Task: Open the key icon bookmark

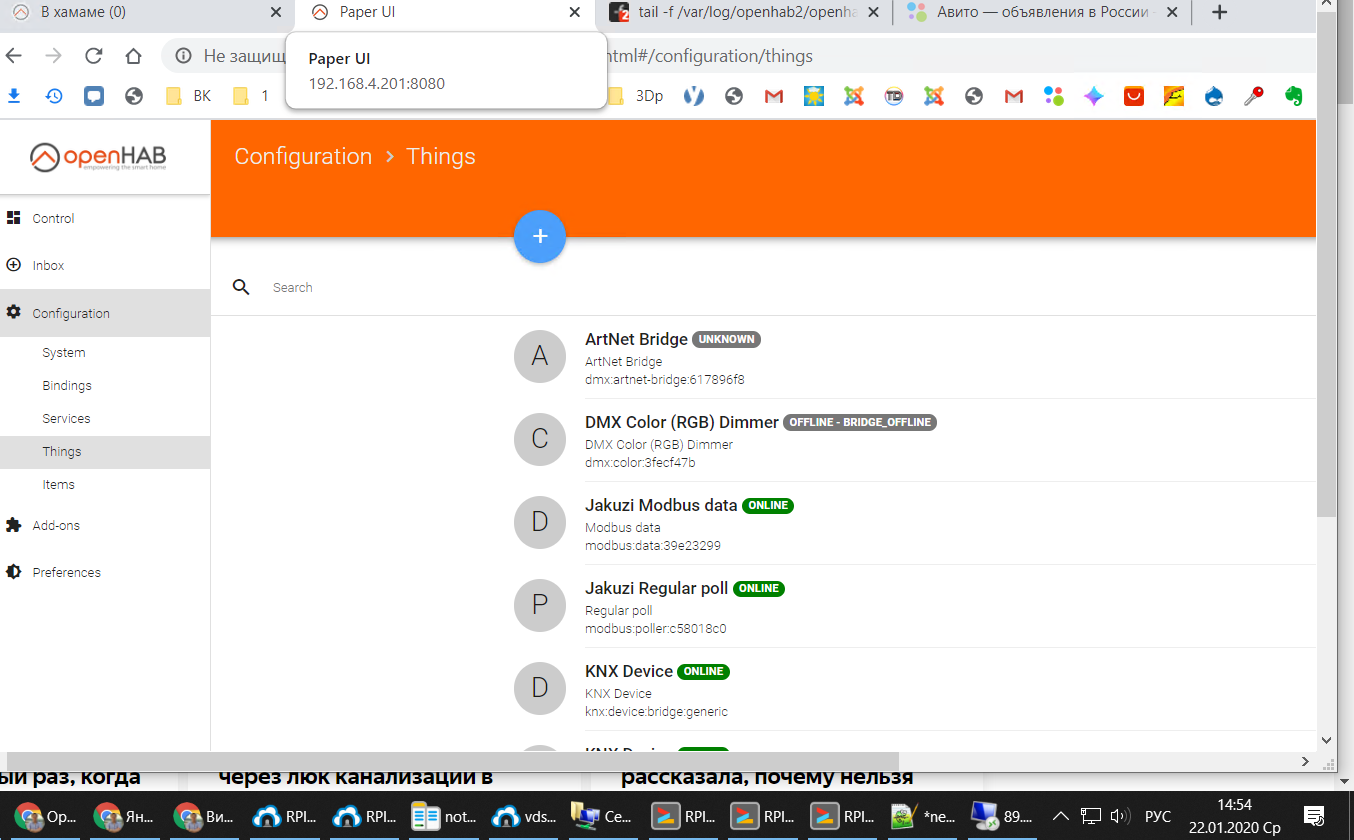Action: click(x=1253, y=96)
